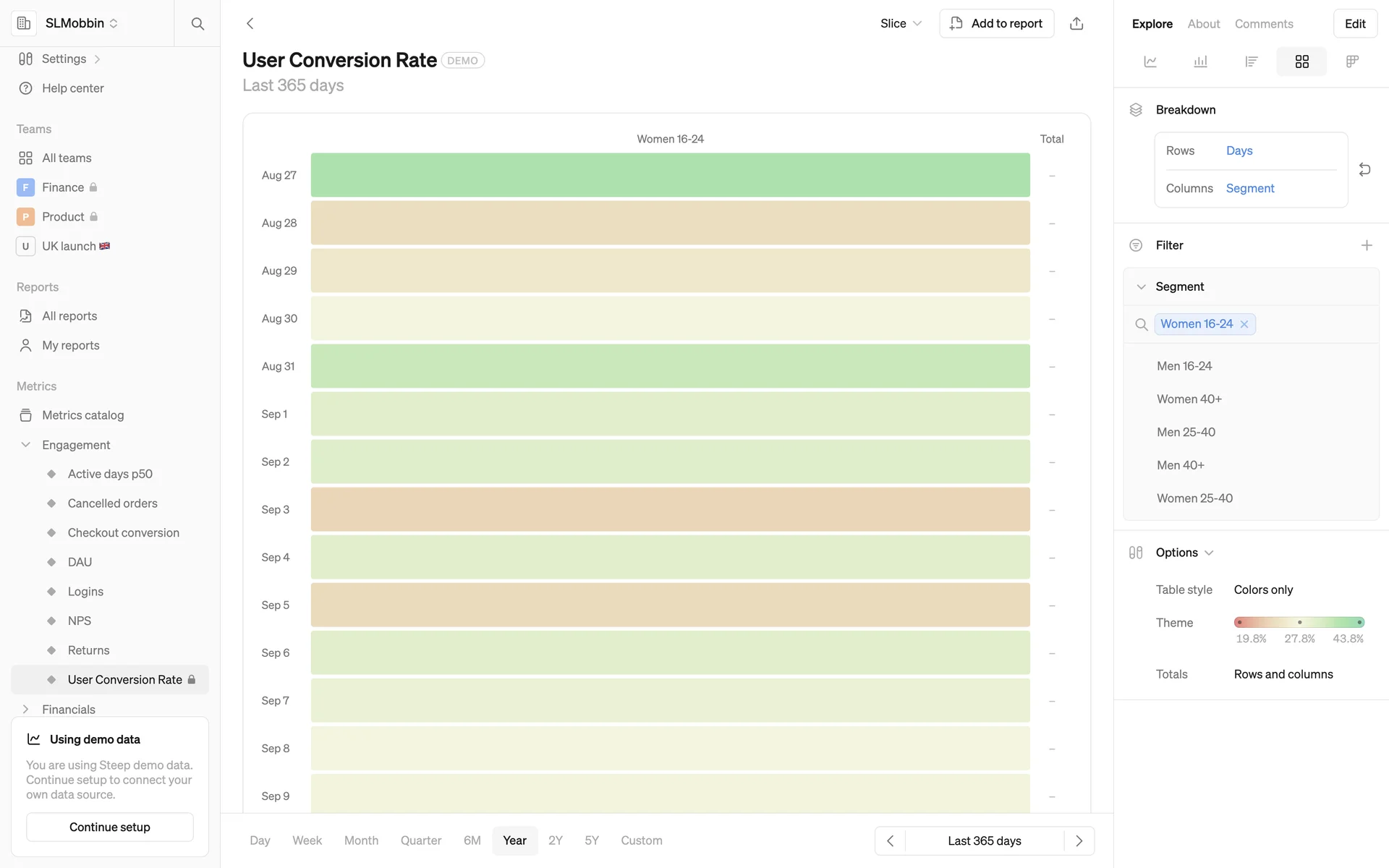Go back with top-left arrow
The width and height of the screenshot is (1389, 868).
click(x=250, y=24)
